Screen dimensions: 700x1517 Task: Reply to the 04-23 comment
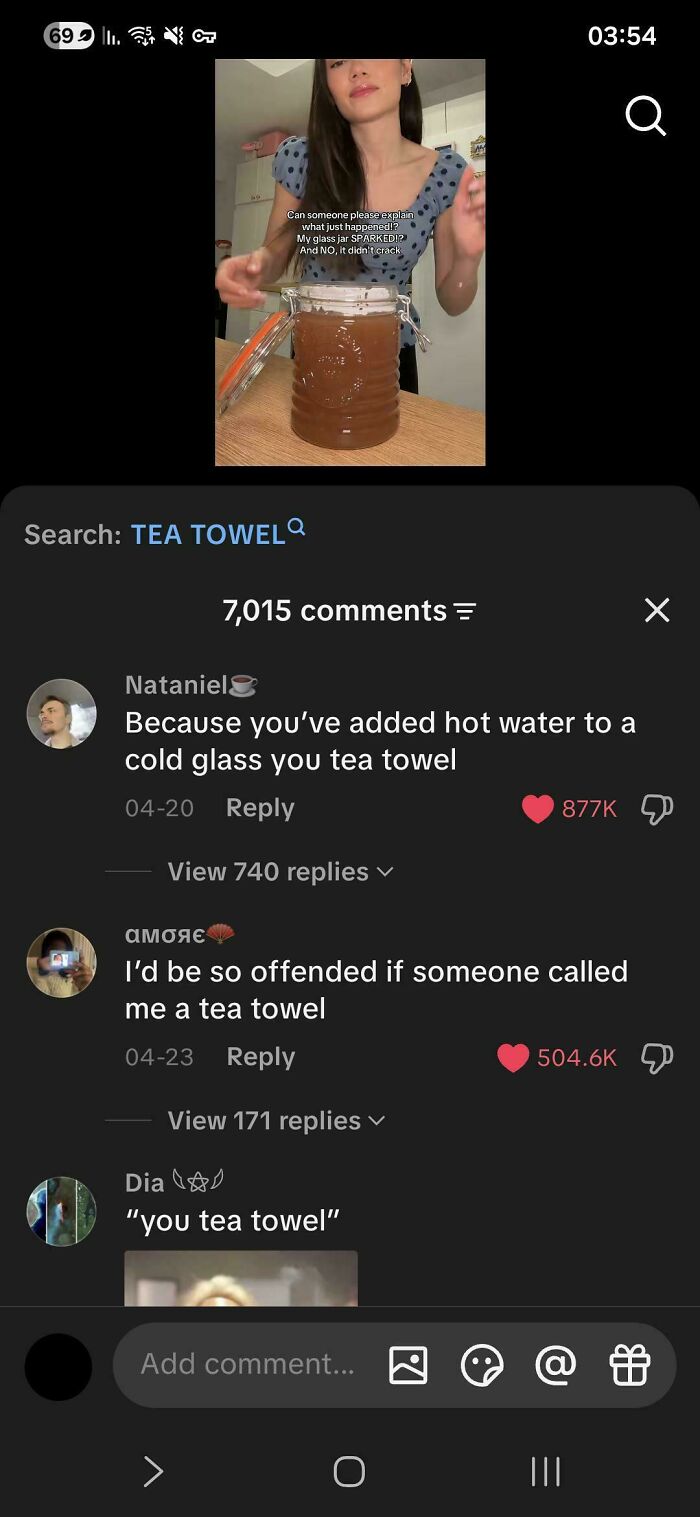[261, 1057]
